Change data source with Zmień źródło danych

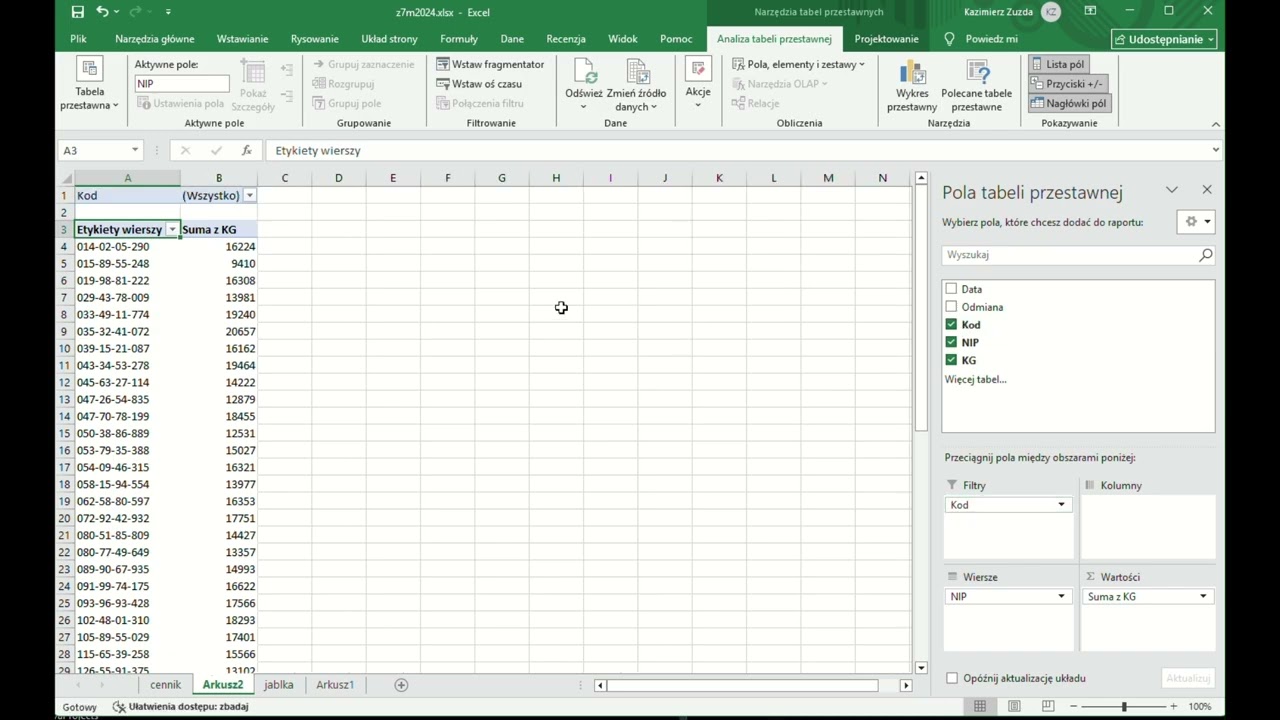point(636,84)
